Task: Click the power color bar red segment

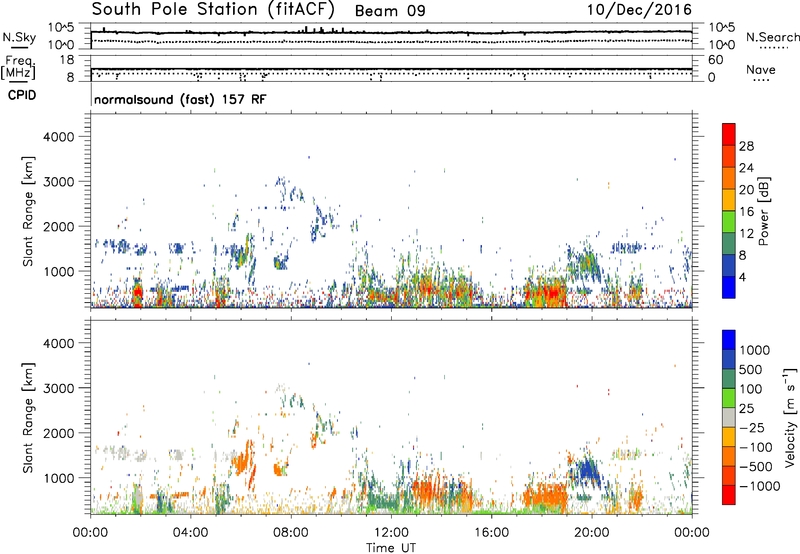Action: (x=729, y=134)
